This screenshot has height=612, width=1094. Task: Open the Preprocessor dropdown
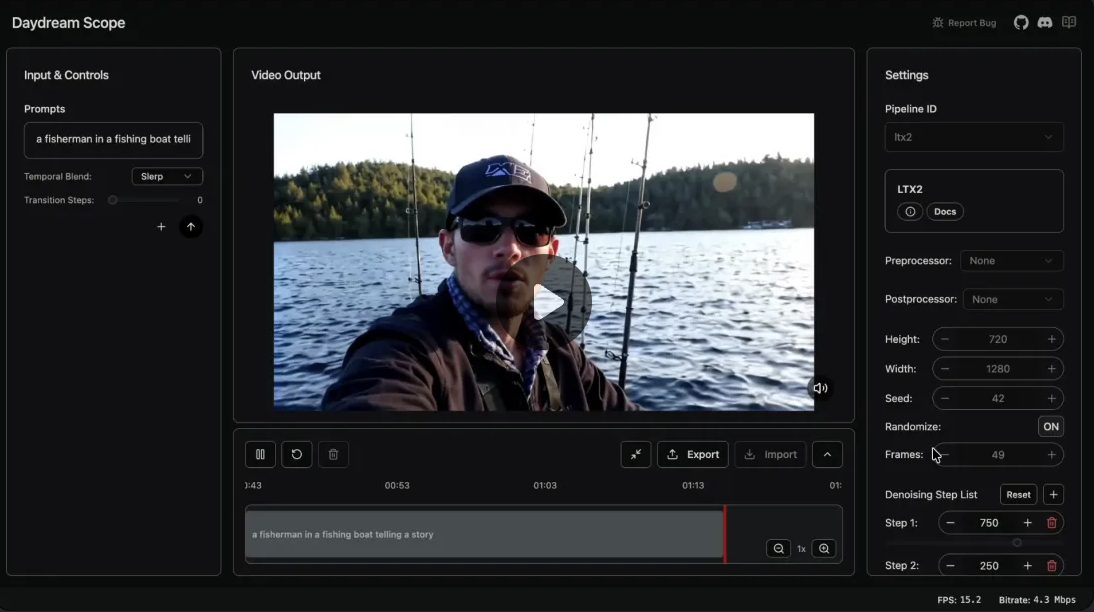coord(1011,261)
